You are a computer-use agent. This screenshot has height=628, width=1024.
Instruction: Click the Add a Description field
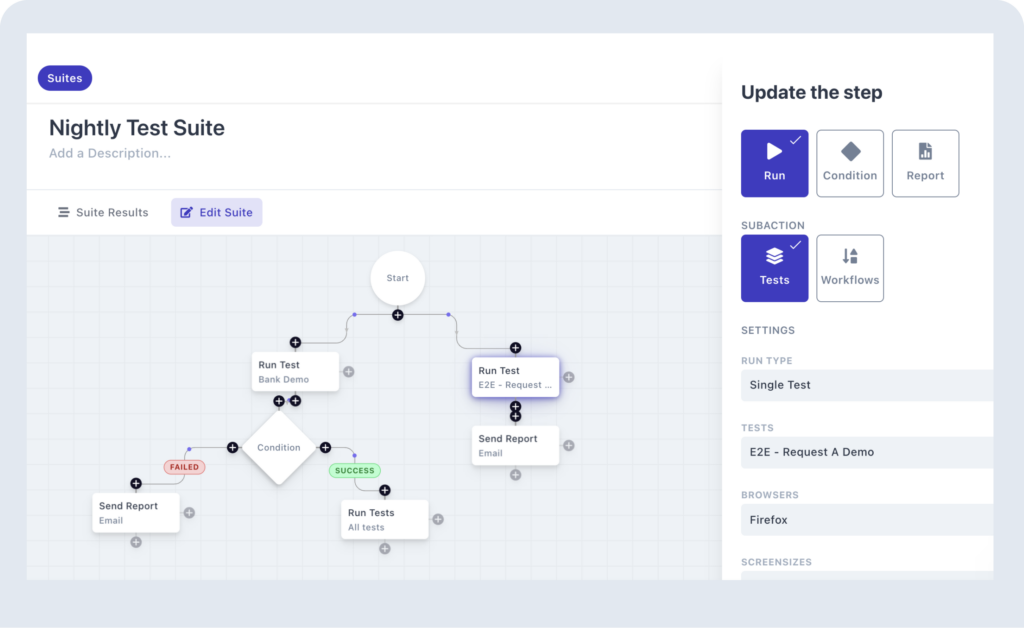(110, 154)
